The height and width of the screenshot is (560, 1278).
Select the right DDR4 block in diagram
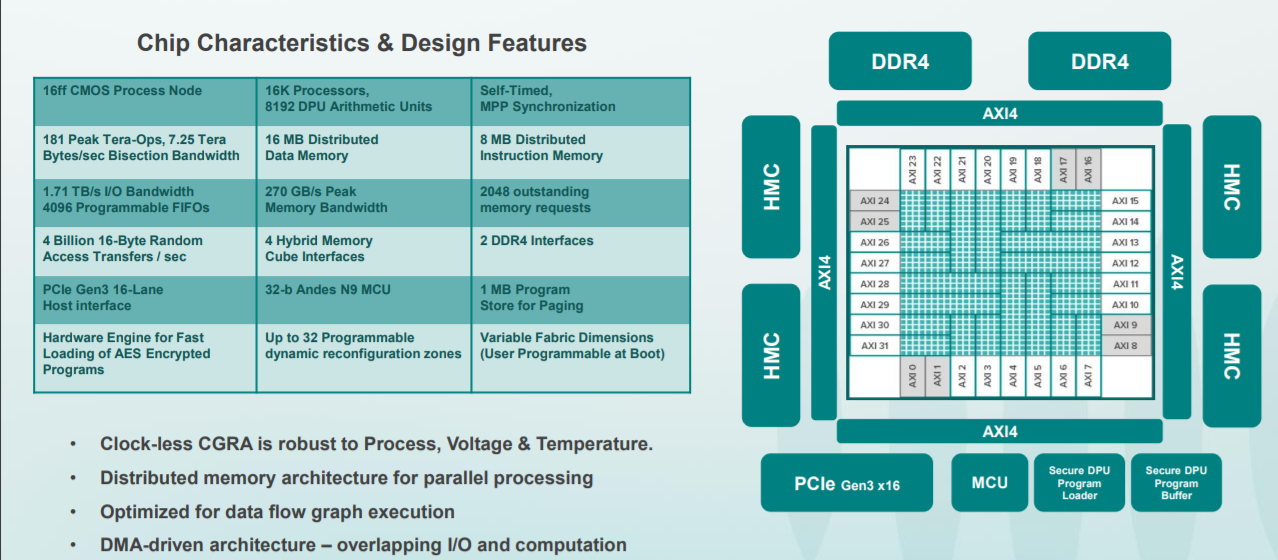(x=1100, y=61)
